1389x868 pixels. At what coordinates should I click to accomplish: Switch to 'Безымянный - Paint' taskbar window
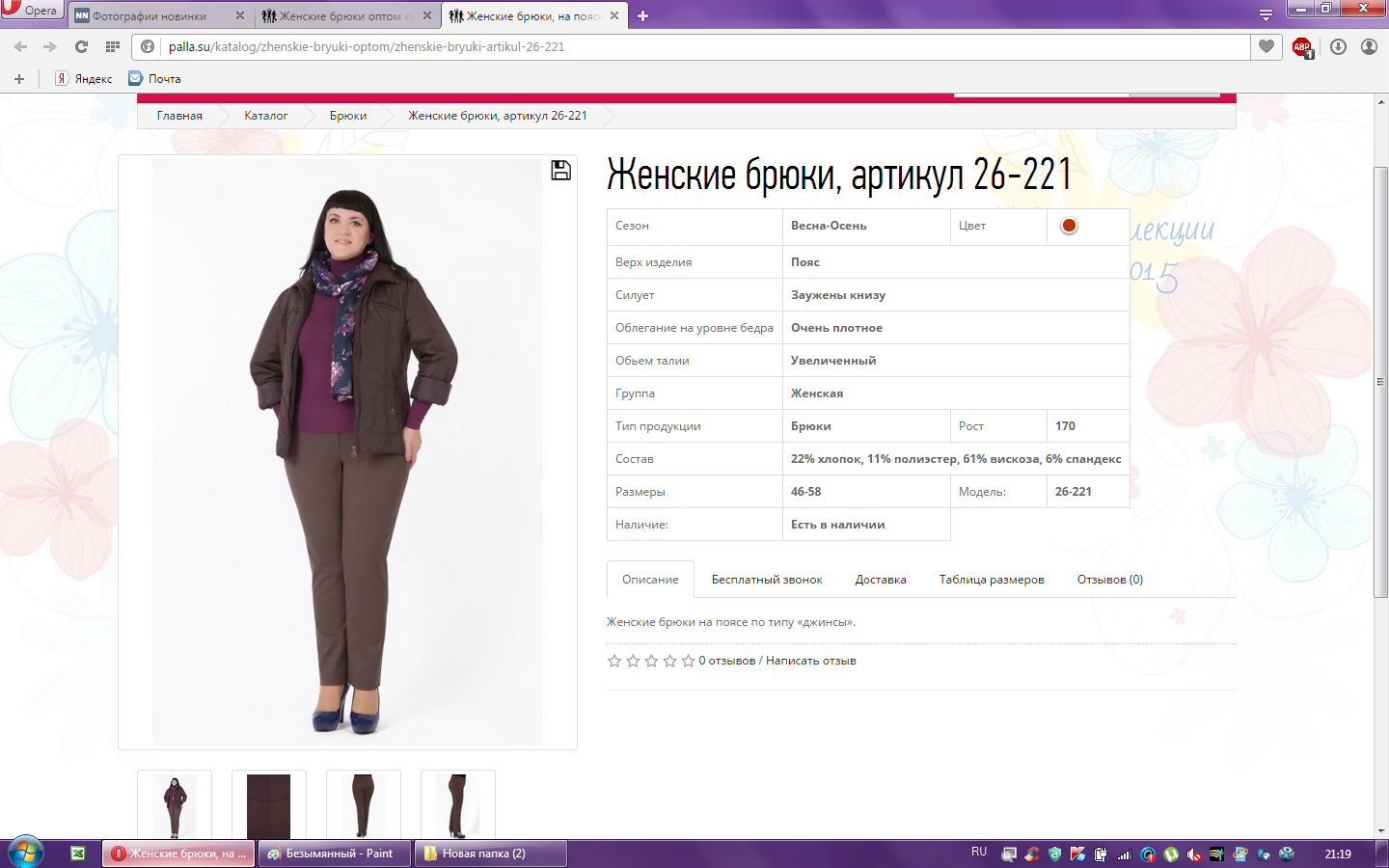click(335, 854)
